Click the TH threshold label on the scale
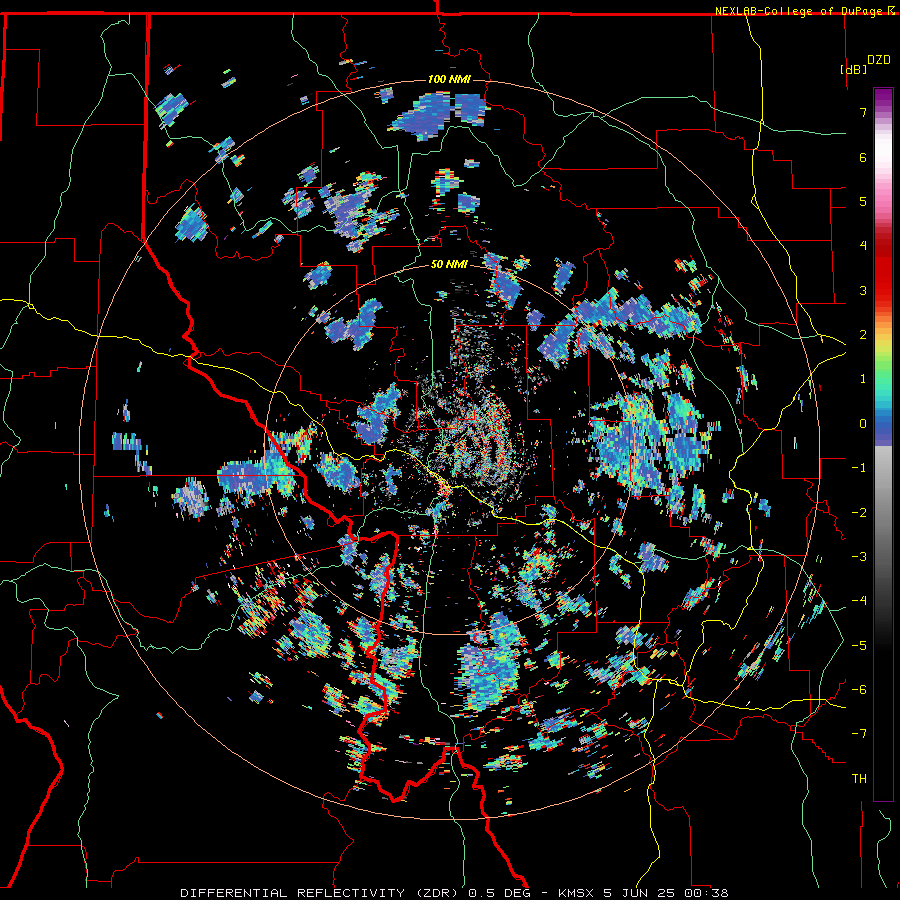Viewport: 900px width, 900px height. point(859,778)
